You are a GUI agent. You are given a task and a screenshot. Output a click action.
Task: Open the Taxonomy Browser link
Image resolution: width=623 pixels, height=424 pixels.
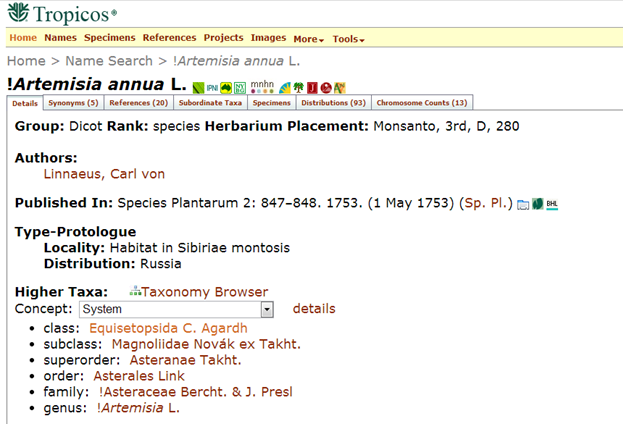tap(205, 292)
